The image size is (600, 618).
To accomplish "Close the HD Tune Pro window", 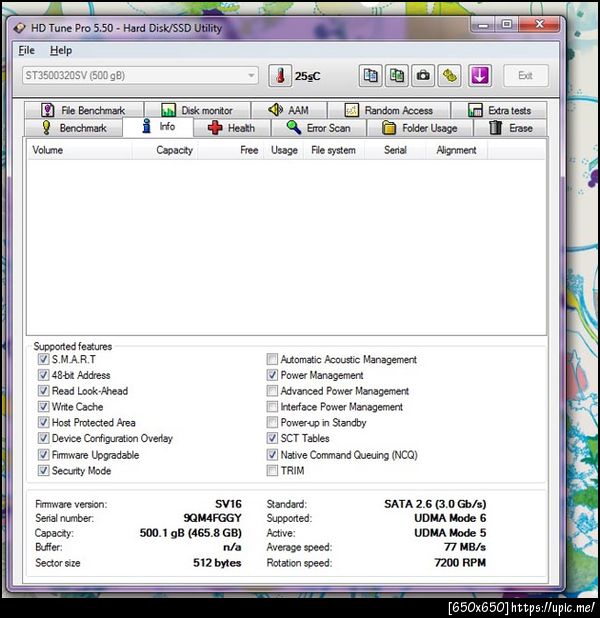I will click(539, 24).
